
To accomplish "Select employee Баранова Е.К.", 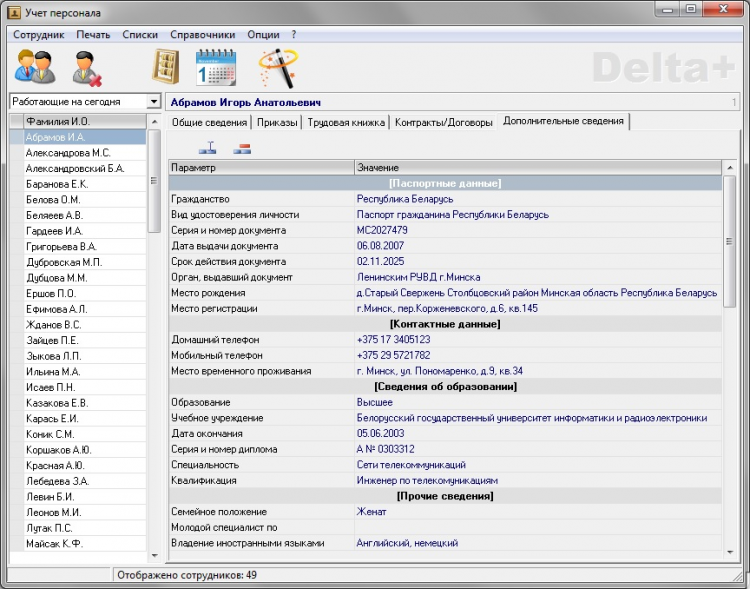I will tap(85, 184).
